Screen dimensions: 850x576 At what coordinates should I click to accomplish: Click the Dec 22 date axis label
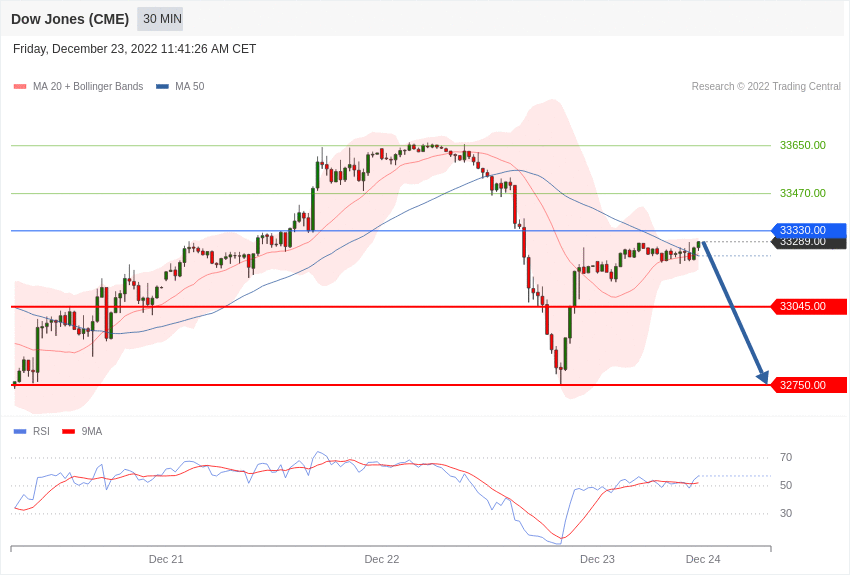tap(382, 559)
